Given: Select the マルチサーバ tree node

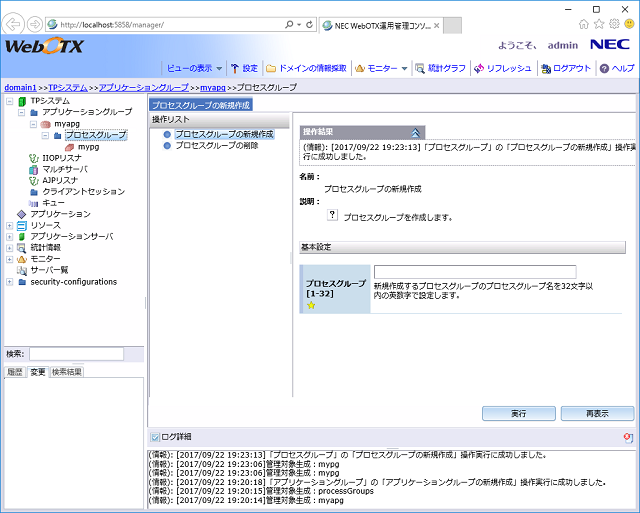Looking at the screenshot, I should point(58,169).
